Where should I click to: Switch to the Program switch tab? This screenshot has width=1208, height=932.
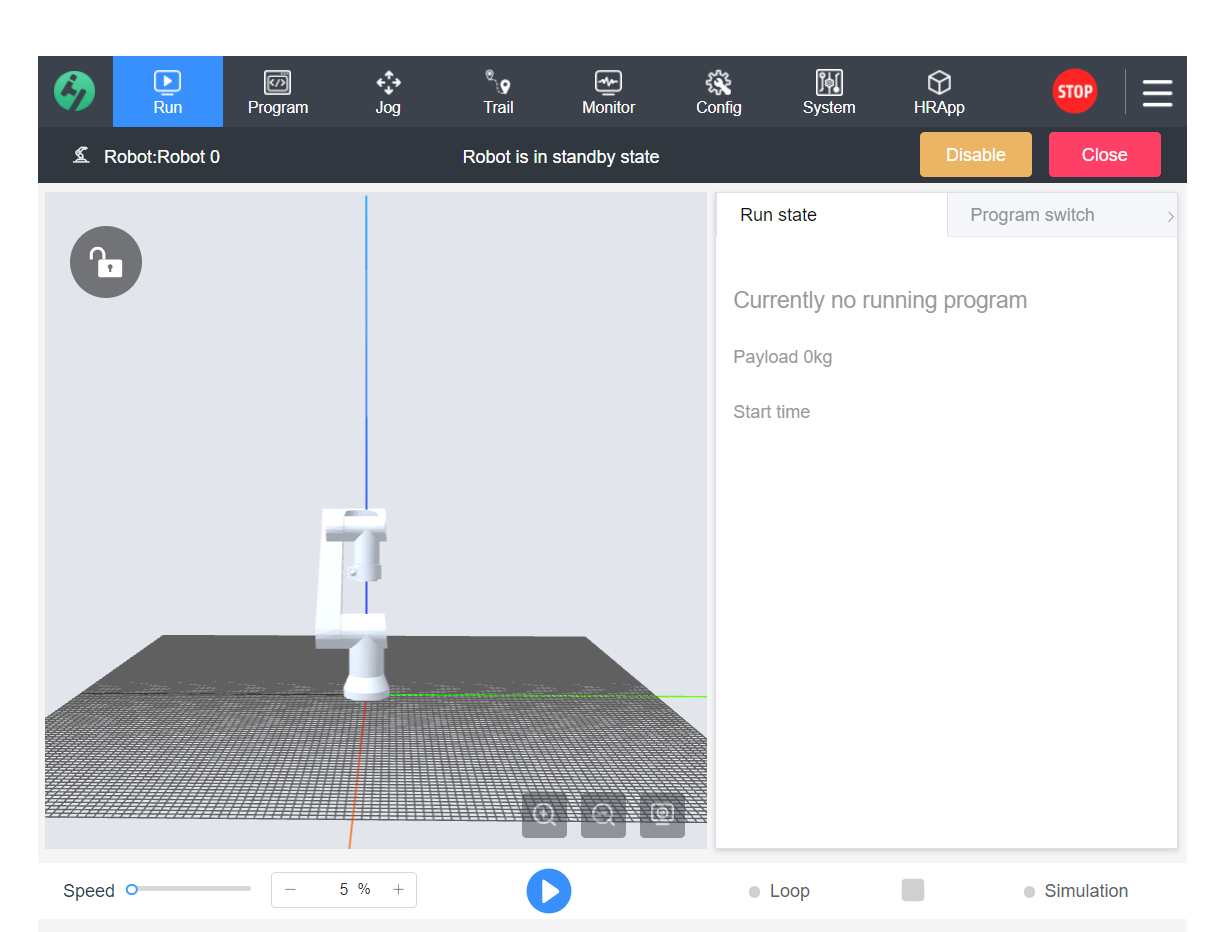(x=1032, y=215)
